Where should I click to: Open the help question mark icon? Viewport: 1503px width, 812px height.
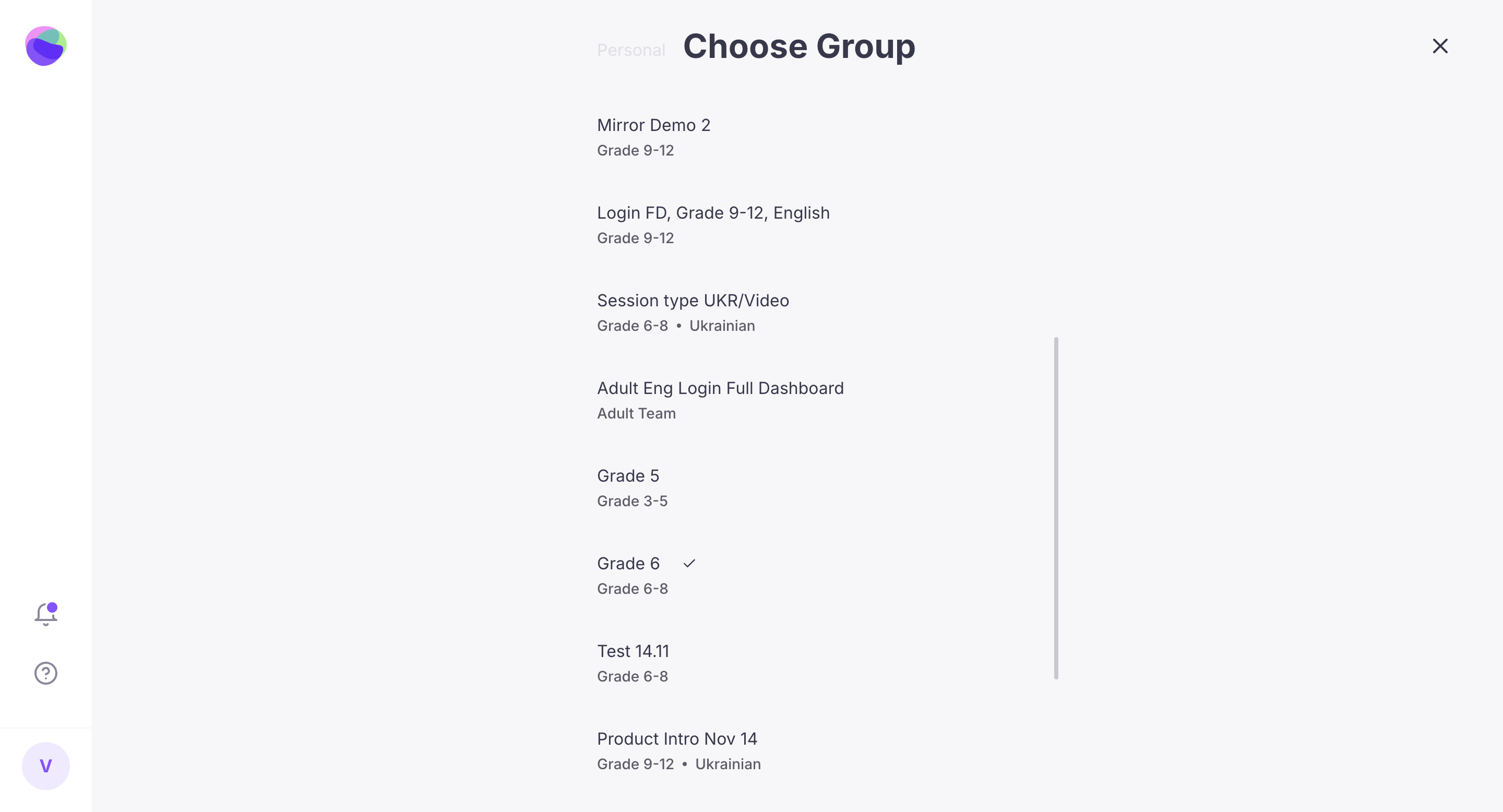(x=45, y=673)
